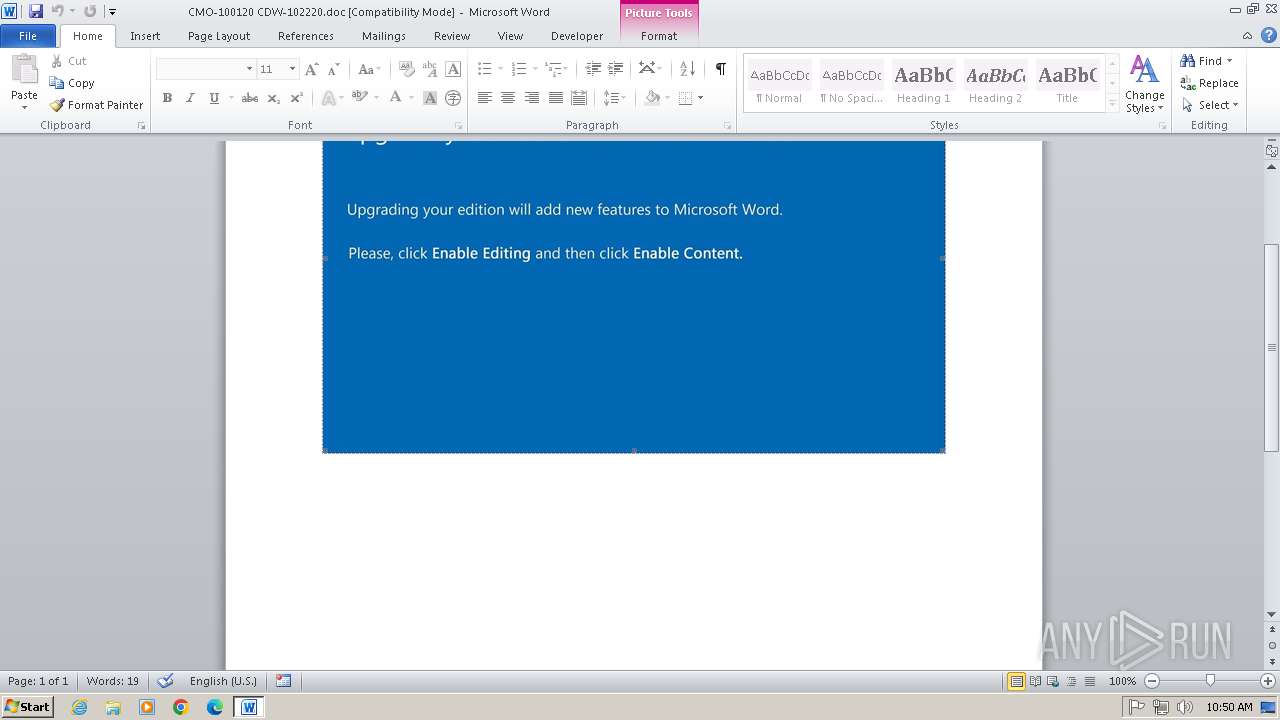The height and width of the screenshot is (720, 1280).
Task: Toggle Show/Hide paragraph marks
Action: [x=720, y=69]
